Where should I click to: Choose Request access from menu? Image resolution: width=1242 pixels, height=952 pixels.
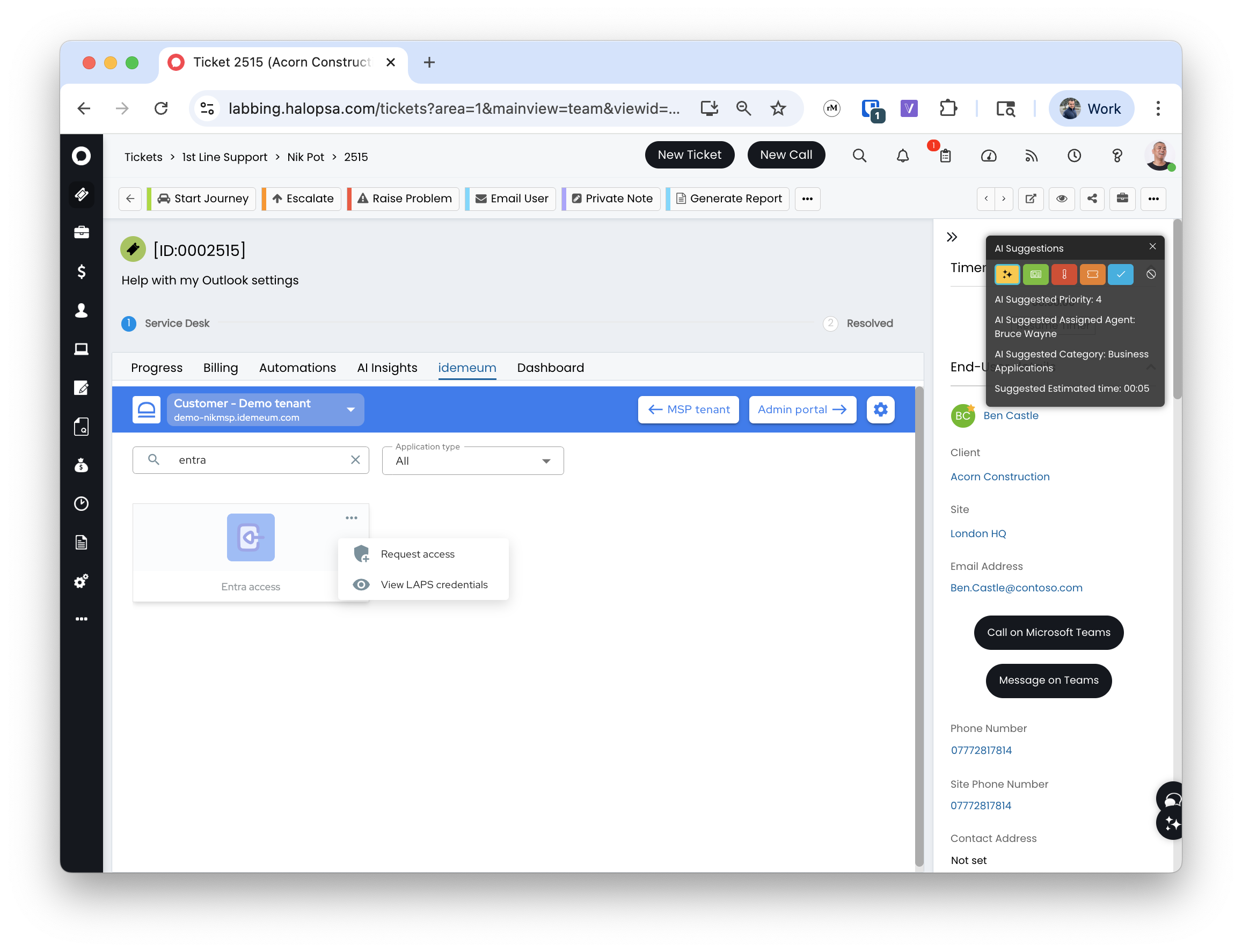coord(423,554)
